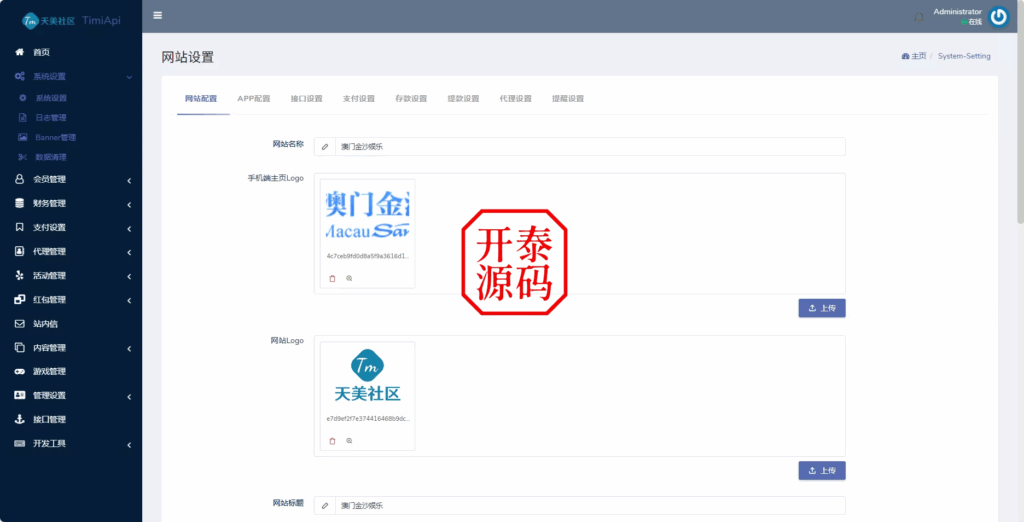This screenshot has width=1024, height=522.
Task: Click the 天美社区 logo thumbnail image
Action: point(367,376)
